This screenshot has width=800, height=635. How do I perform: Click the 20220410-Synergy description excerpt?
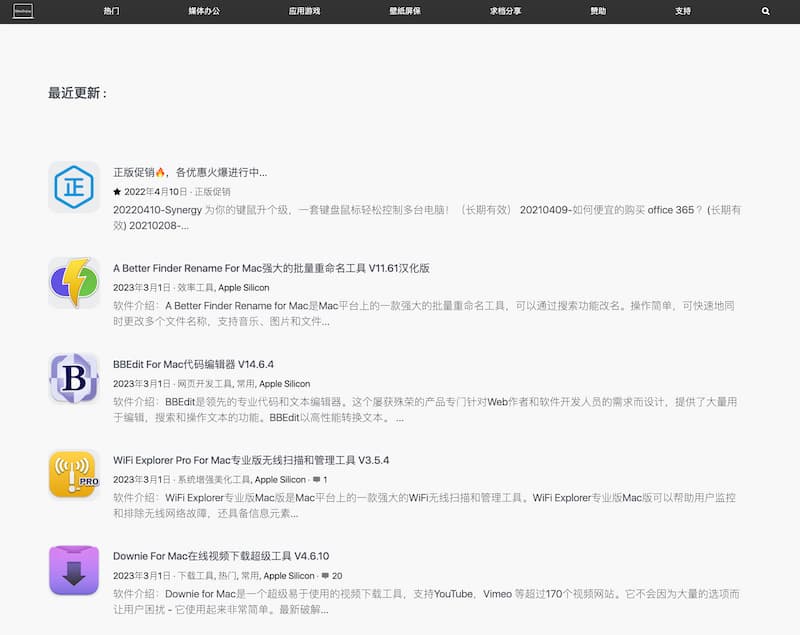coord(427,218)
